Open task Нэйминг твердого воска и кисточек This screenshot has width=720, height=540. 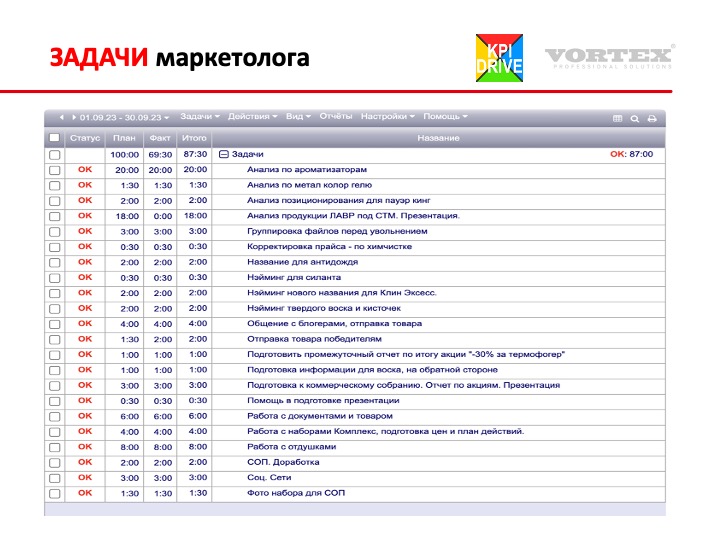[x=324, y=308]
